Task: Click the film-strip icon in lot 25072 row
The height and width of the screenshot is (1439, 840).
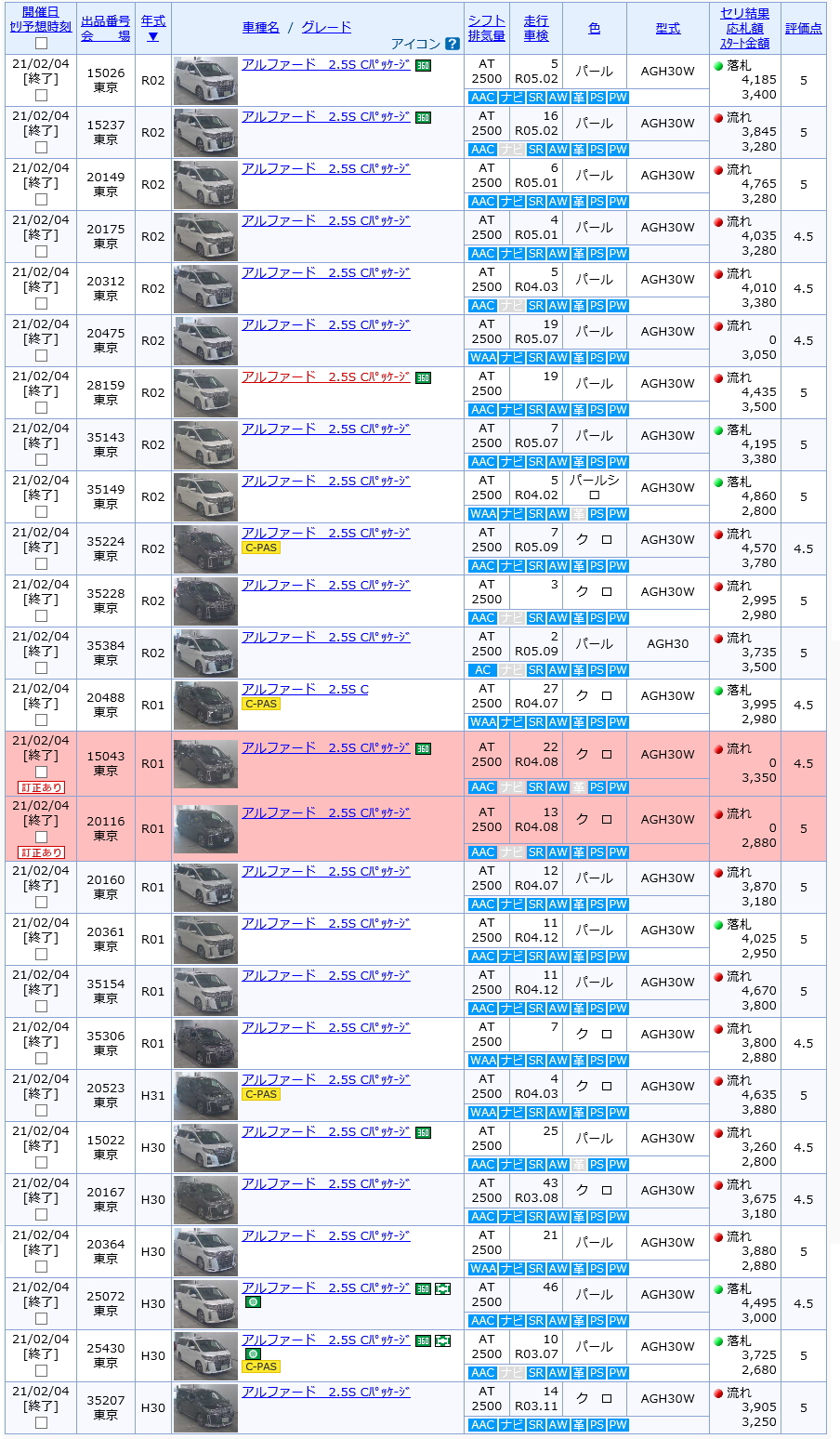Action: (x=443, y=1289)
